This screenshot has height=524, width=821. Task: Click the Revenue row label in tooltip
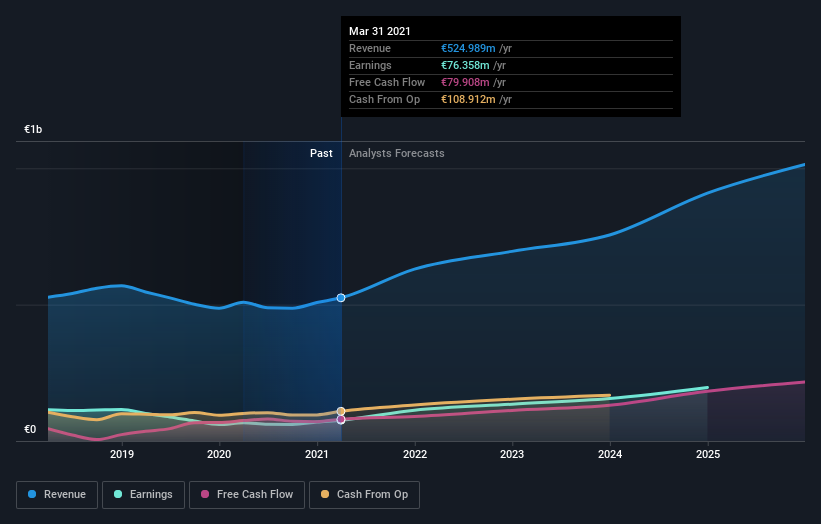[x=370, y=48]
